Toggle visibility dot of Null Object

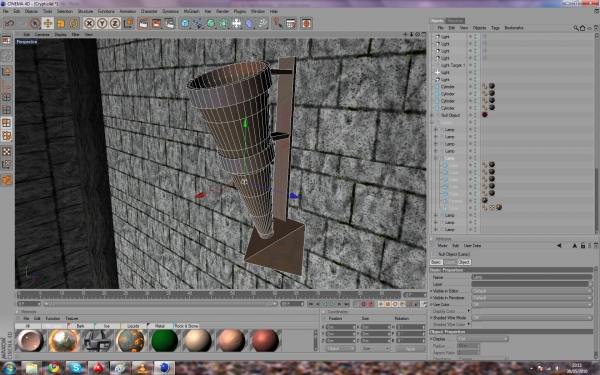pyautogui.click(x=470, y=114)
